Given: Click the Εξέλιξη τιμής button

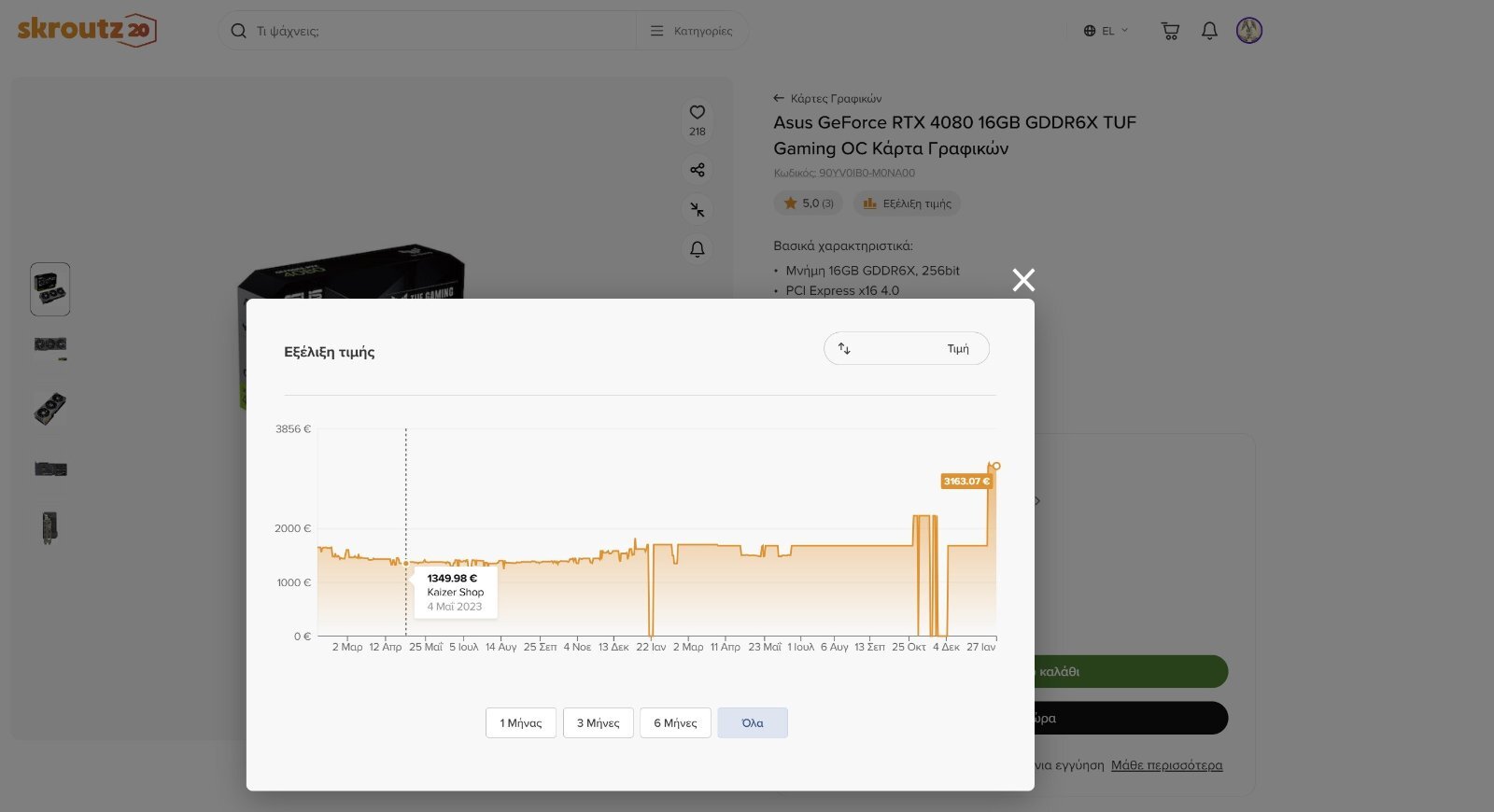Looking at the screenshot, I should coord(907,203).
